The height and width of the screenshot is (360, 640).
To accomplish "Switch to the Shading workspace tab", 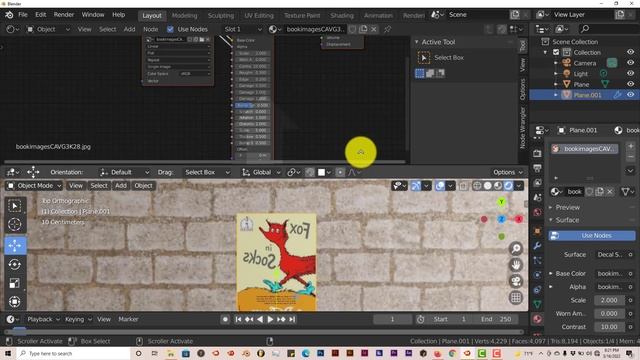I will tap(342, 16).
